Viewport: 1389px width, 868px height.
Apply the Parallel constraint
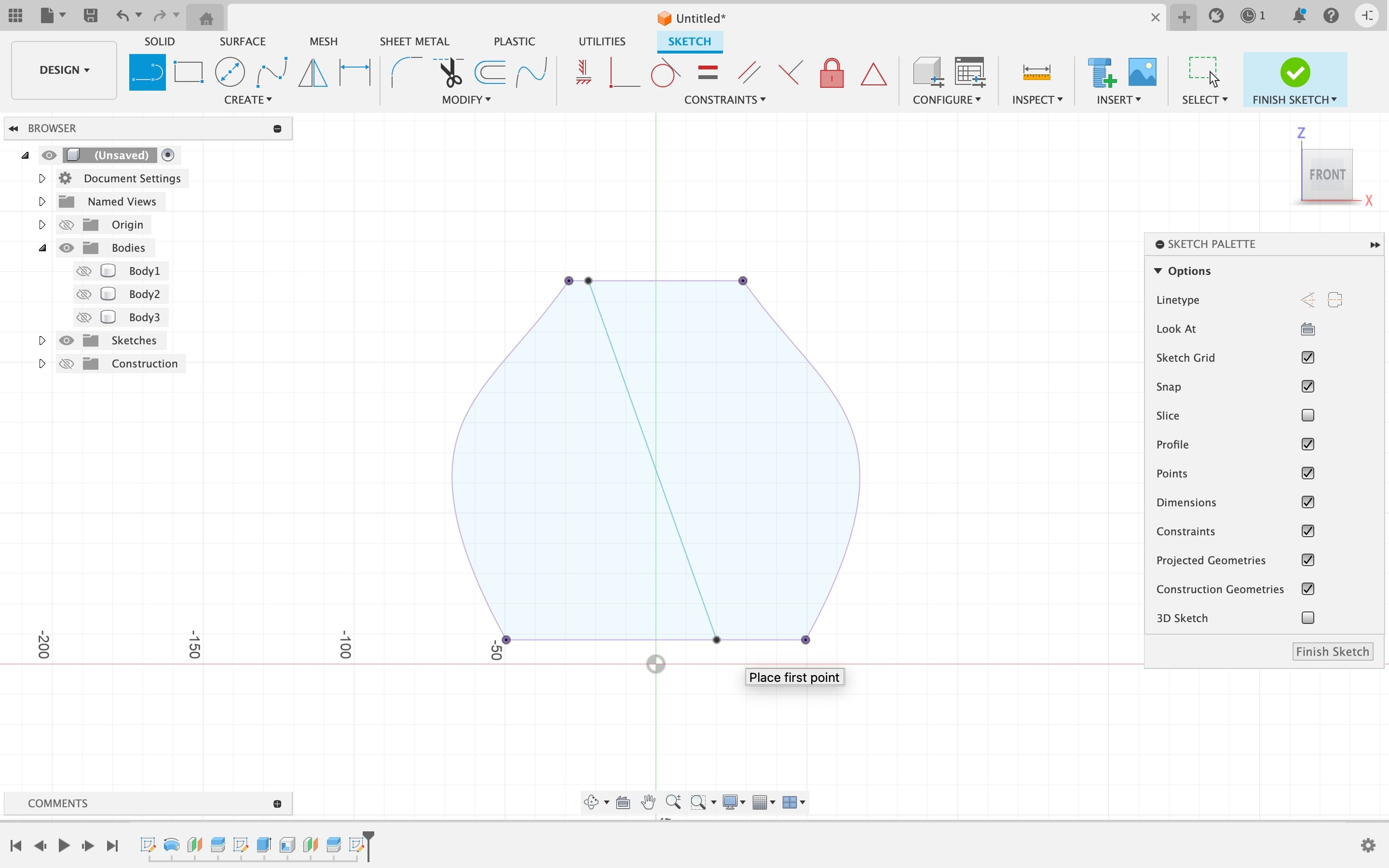(x=749, y=72)
